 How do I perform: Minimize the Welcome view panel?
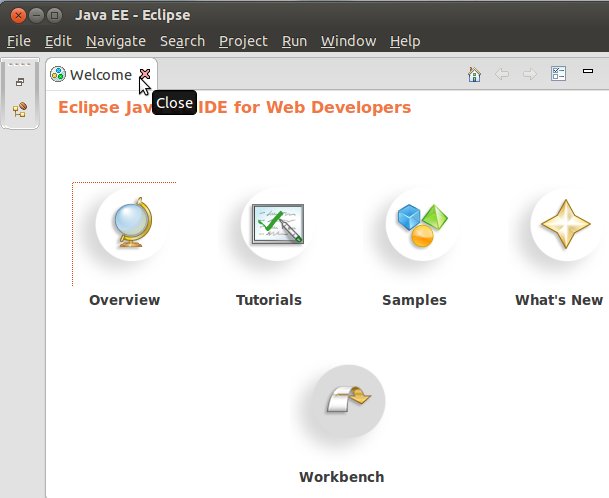[x=588, y=71]
